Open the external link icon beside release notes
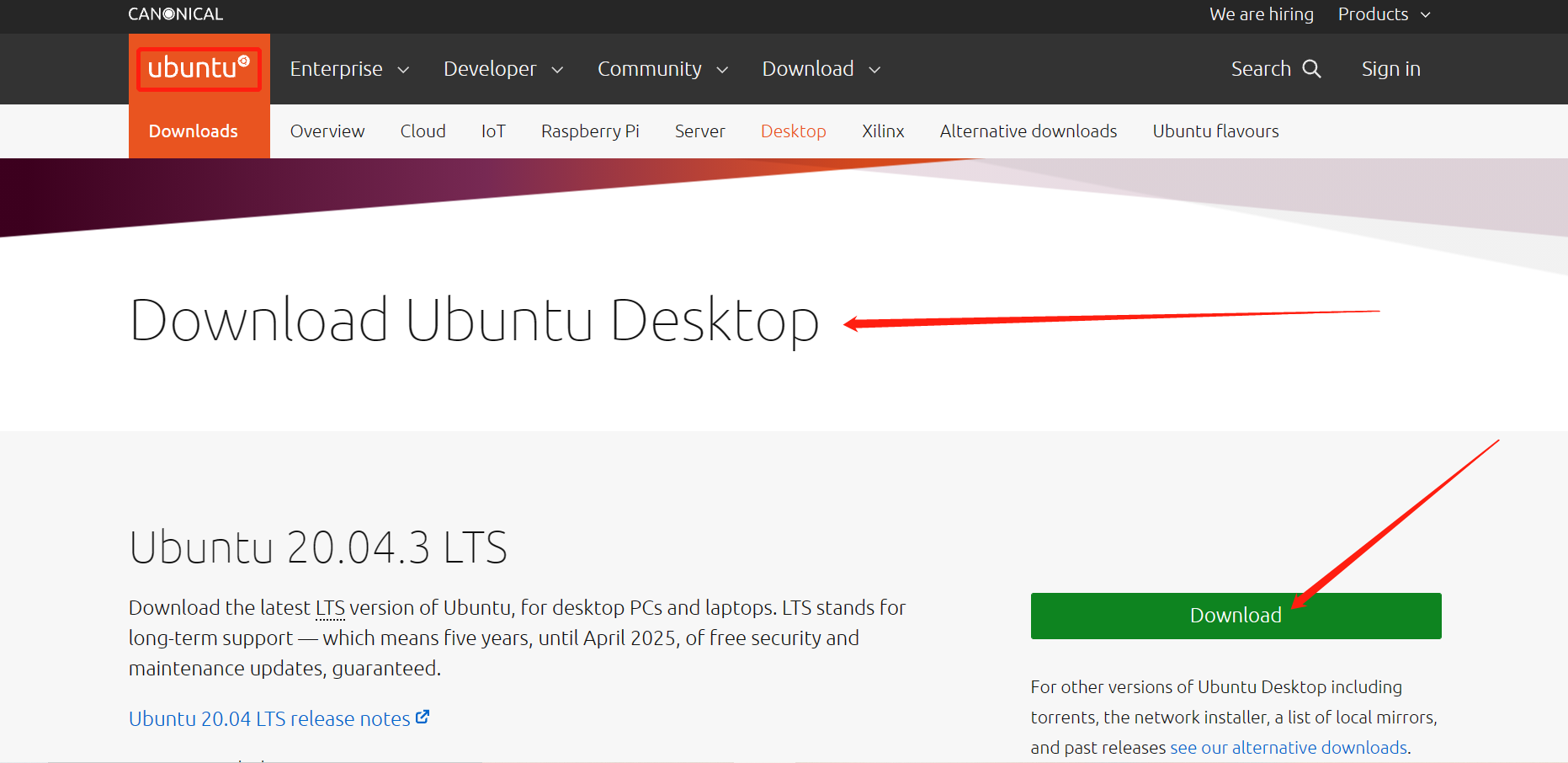Image resolution: width=1568 pixels, height=763 pixels. click(423, 717)
